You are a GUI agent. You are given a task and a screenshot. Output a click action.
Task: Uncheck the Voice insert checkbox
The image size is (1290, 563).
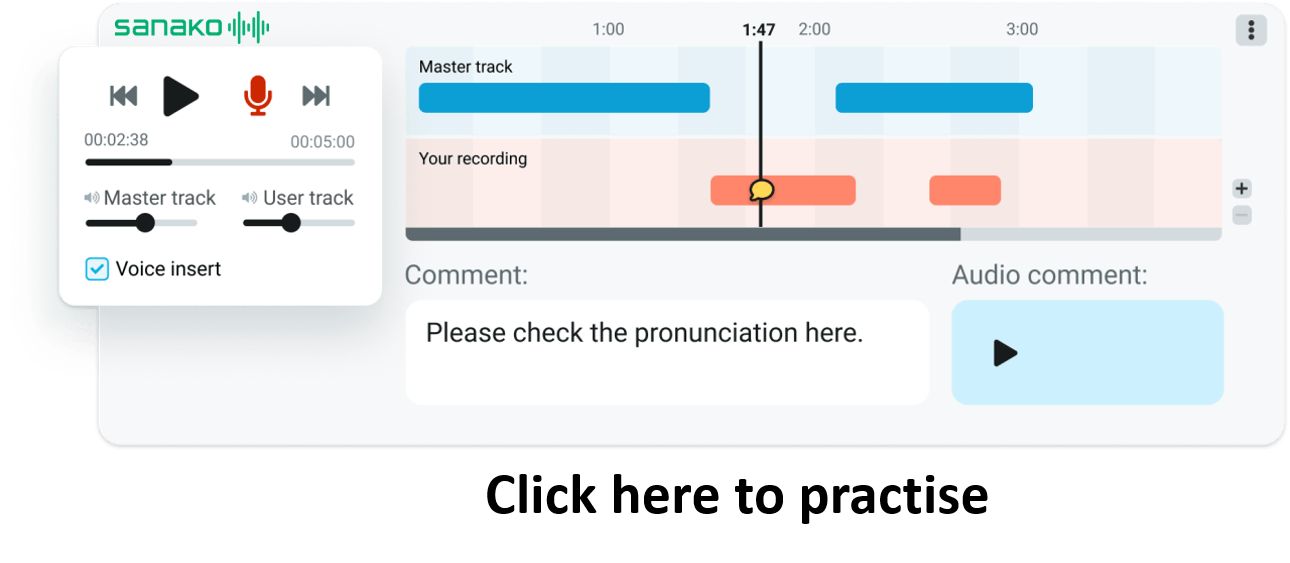(x=97, y=269)
